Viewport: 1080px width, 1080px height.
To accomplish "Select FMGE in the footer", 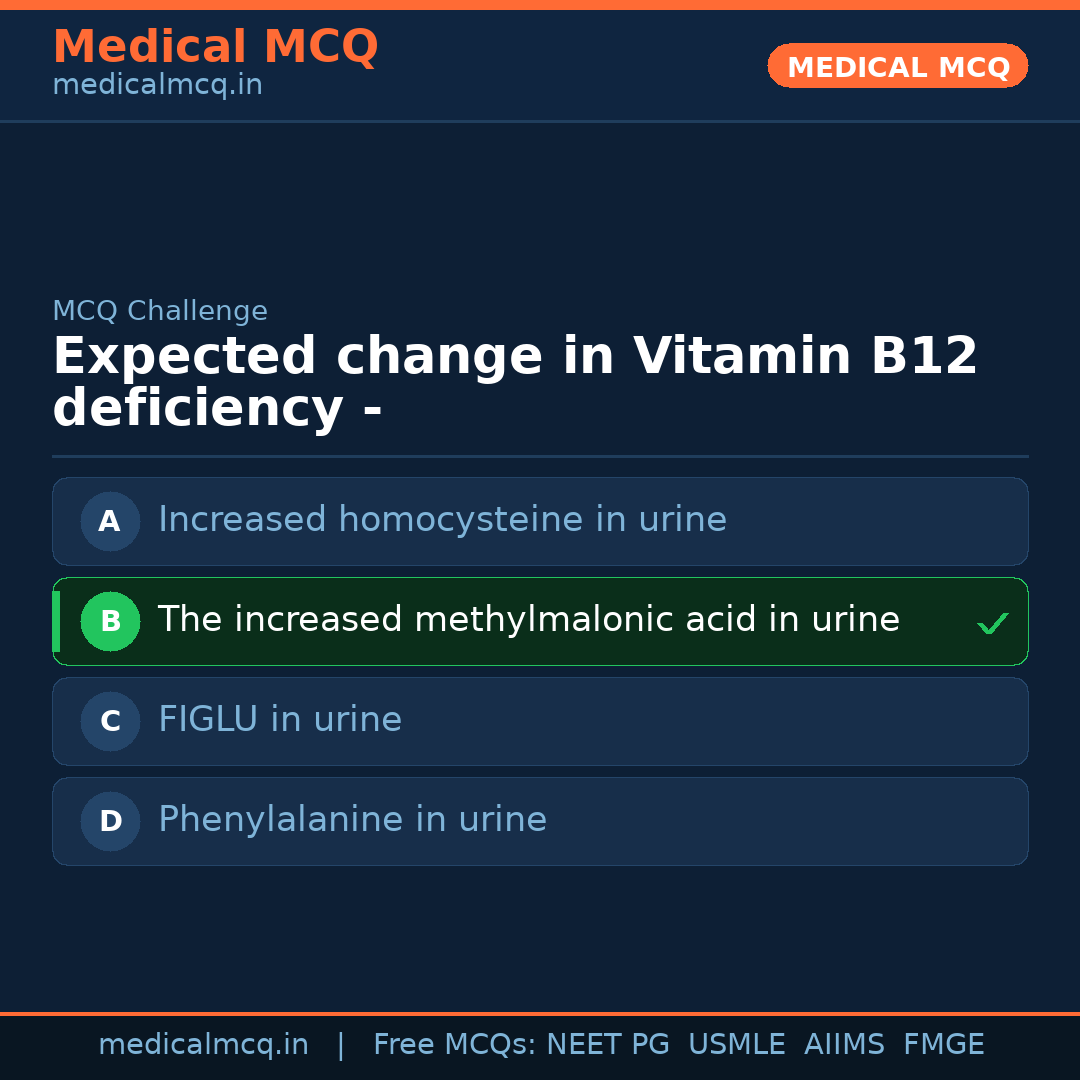I will [943, 1045].
